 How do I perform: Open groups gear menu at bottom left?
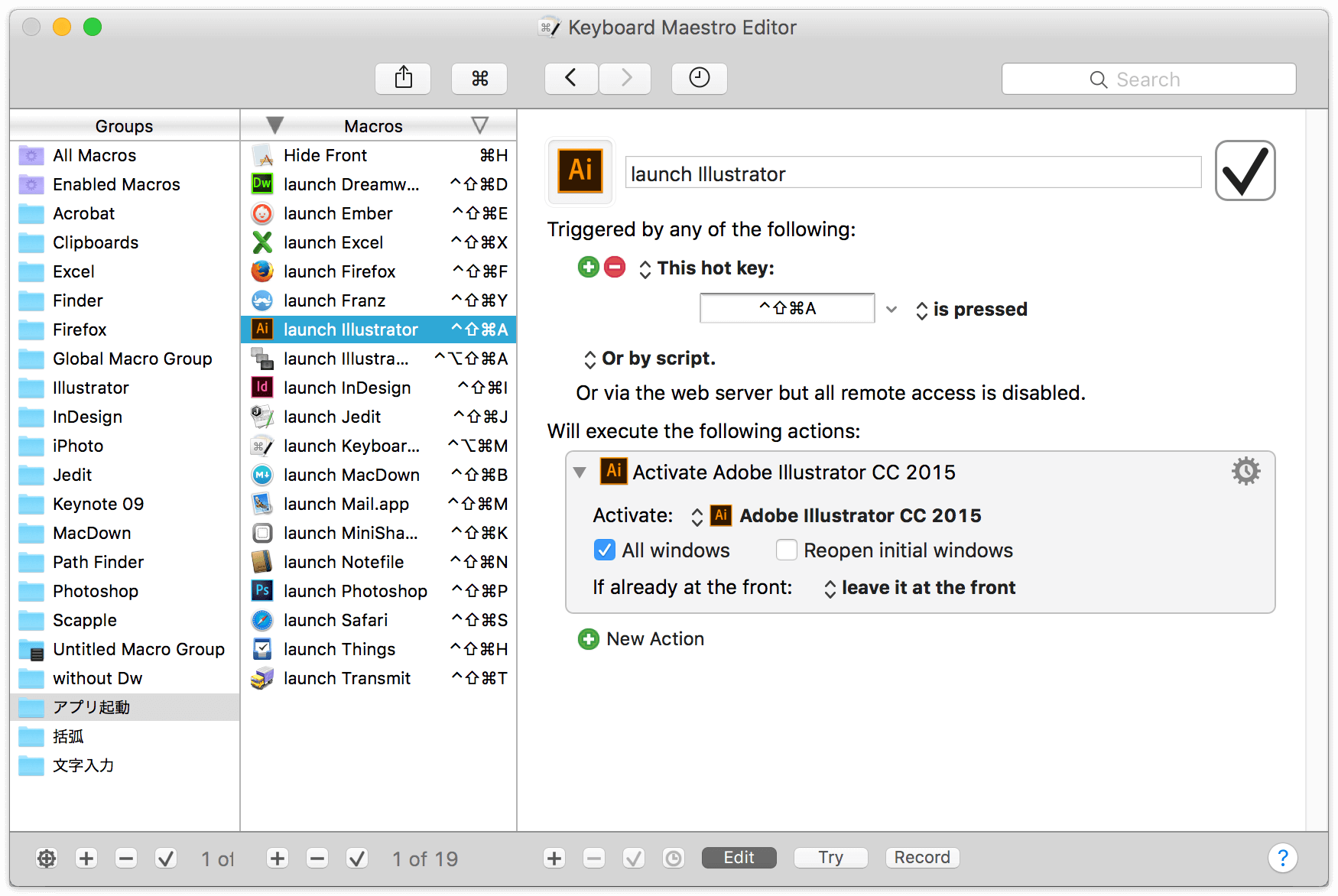(x=47, y=859)
